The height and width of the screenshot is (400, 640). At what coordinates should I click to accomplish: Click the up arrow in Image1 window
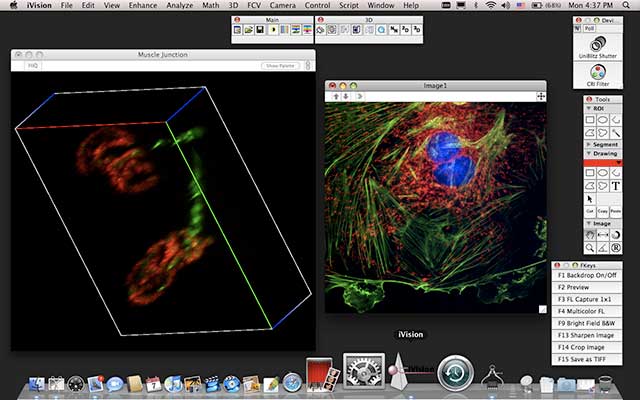pyautogui.click(x=336, y=96)
